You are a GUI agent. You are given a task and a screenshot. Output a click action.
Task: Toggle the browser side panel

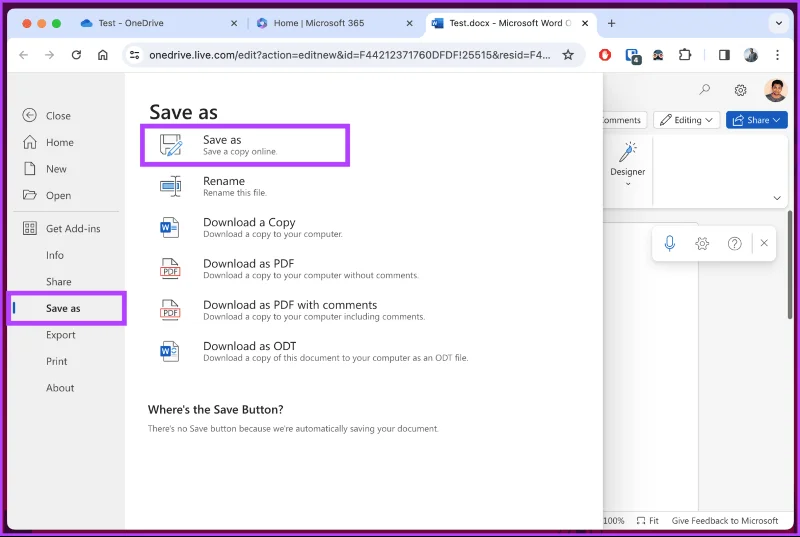(724, 55)
